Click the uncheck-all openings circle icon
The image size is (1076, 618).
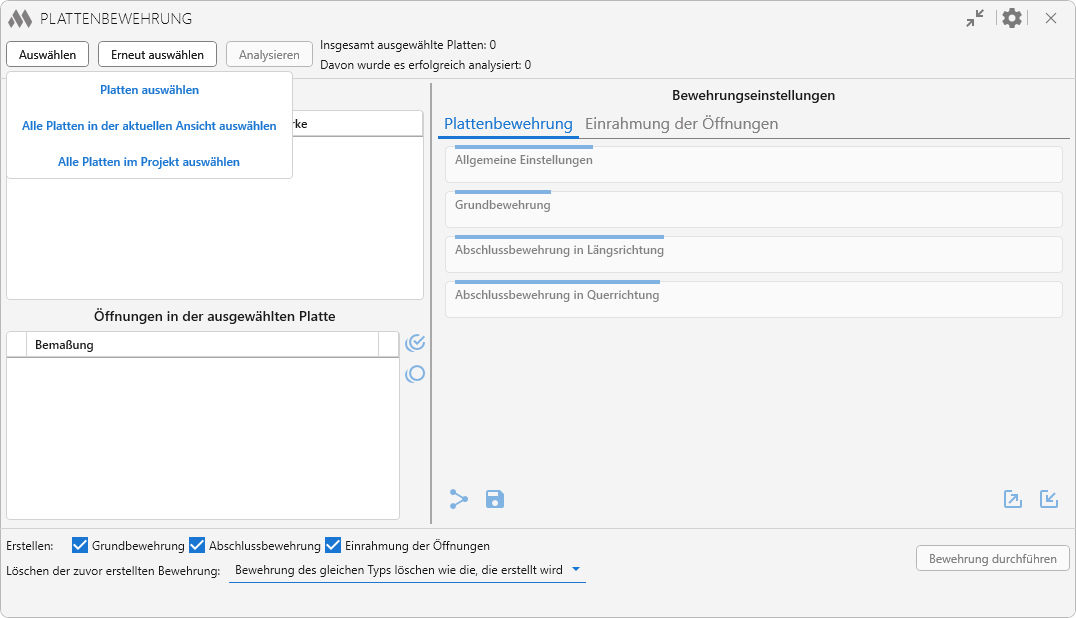pyautogui.click(x=415, y=374)
